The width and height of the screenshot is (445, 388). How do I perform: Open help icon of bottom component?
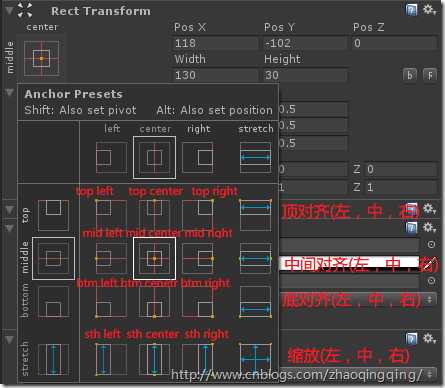point(411,339)
